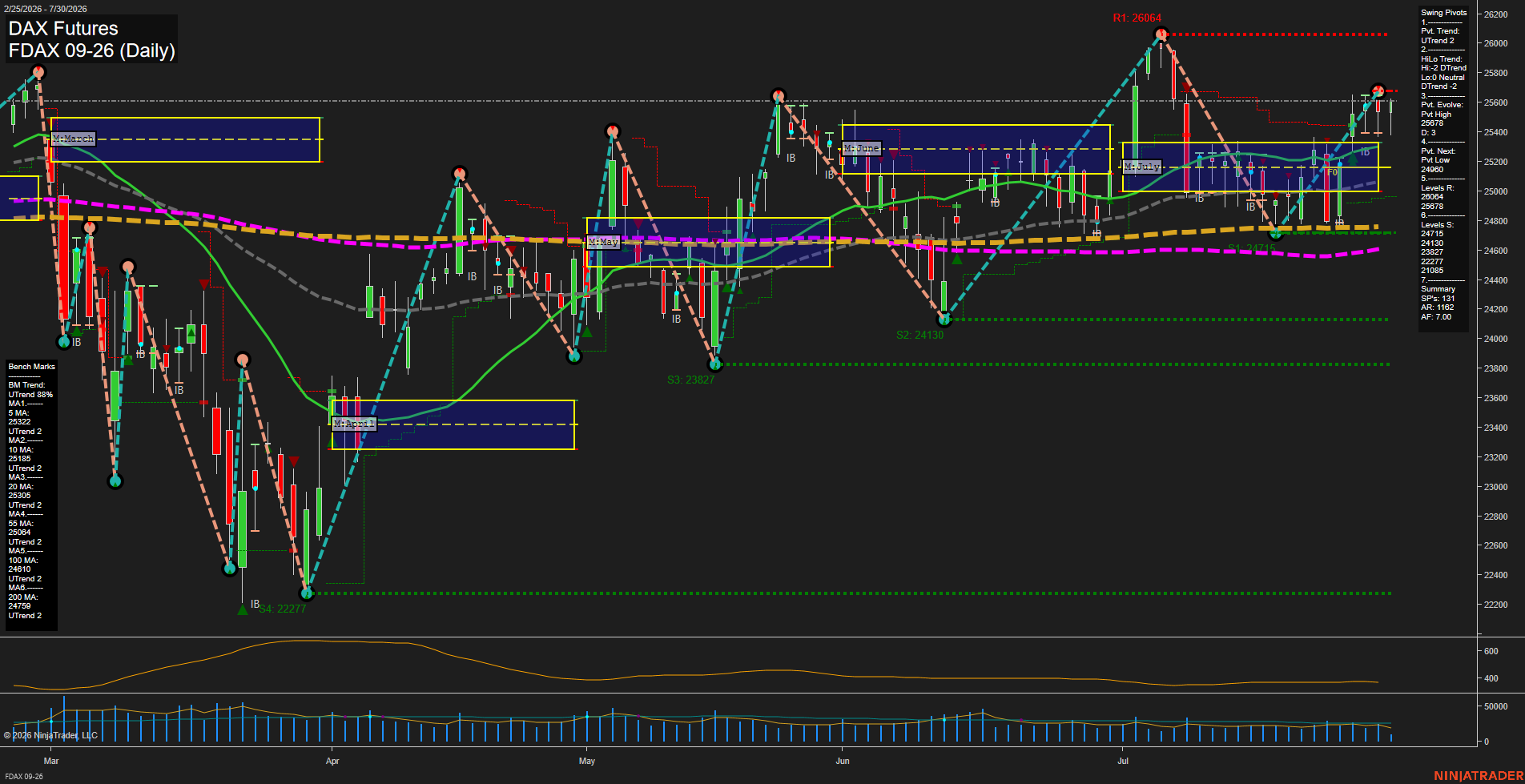Image resolution: width=1525 pixels, height=784 pixels.
Task: Click the Swing Pivots panel heading
Action: coord(1444,12)
